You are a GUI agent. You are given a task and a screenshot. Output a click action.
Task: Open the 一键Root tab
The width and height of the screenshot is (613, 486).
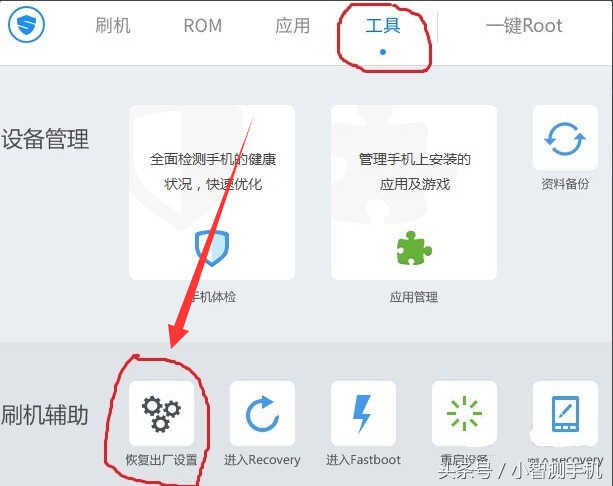tap(524, 26)
